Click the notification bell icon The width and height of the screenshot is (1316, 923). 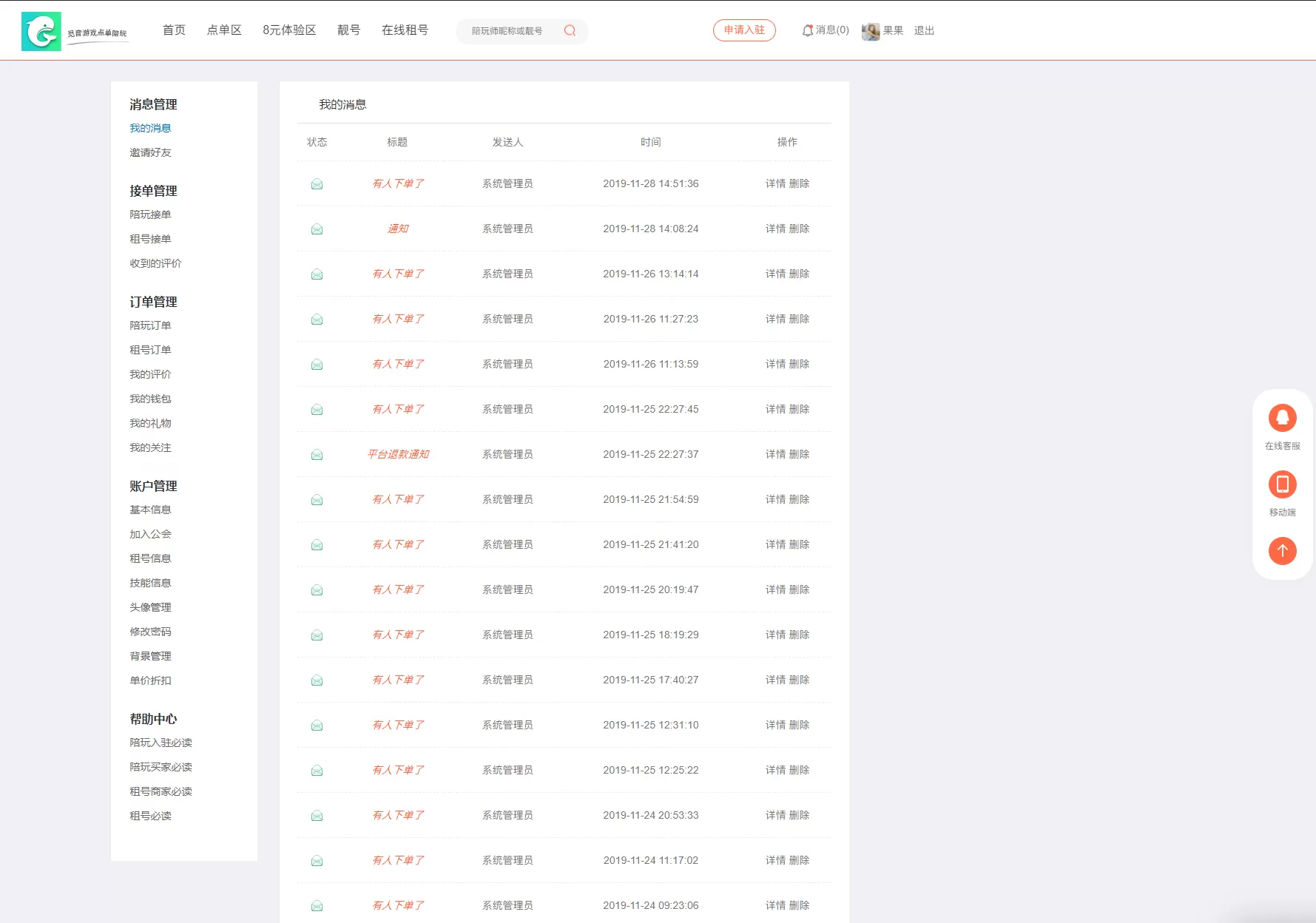807,30
